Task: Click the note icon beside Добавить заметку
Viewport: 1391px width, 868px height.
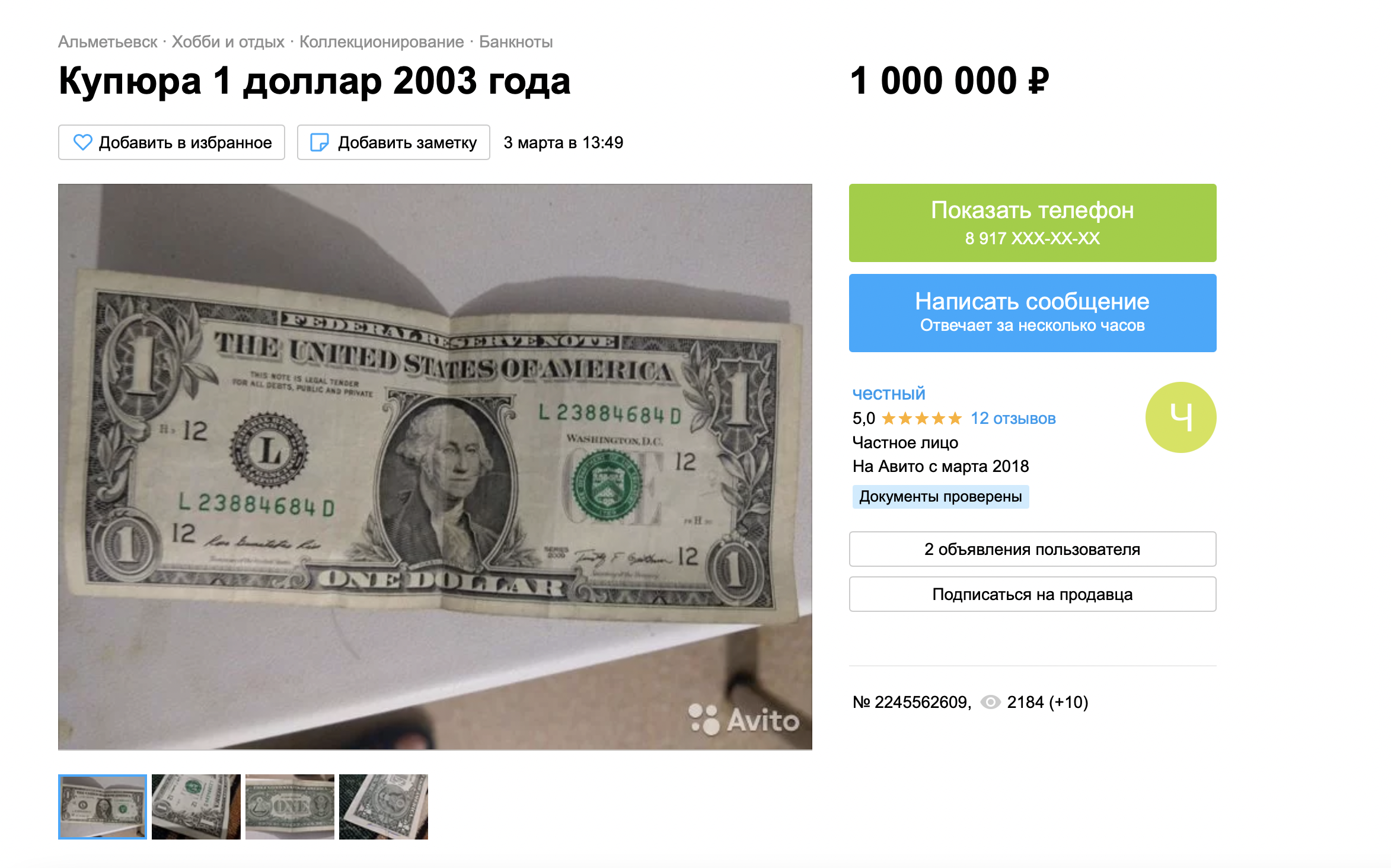Action: 320,142
